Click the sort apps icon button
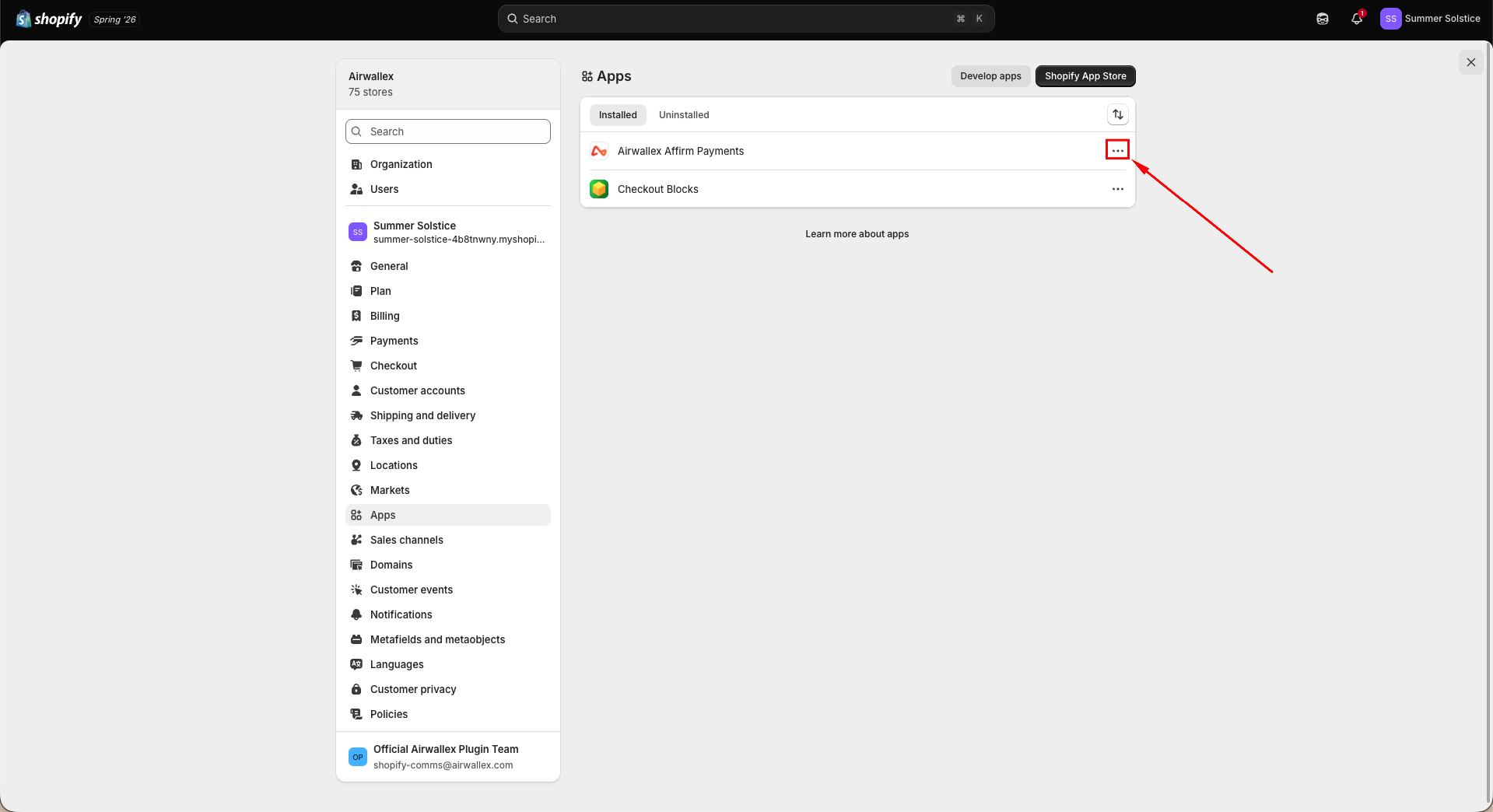Viewport: 1493px width, 812px height. pos(1118,114)
